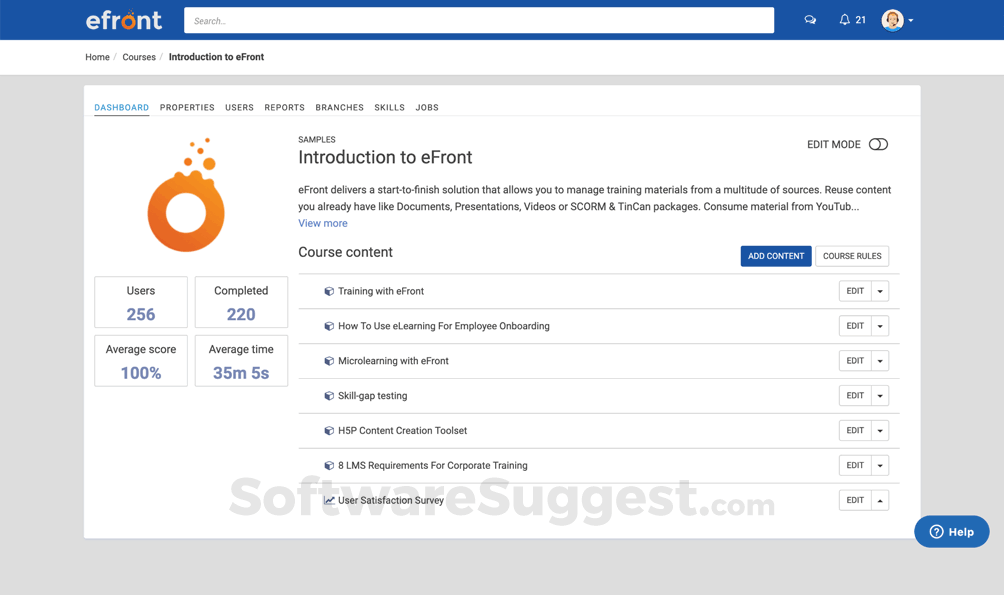Click the Add Content button
The height and width of the screenshot is (595, 1004).
(x=775, y=256)
